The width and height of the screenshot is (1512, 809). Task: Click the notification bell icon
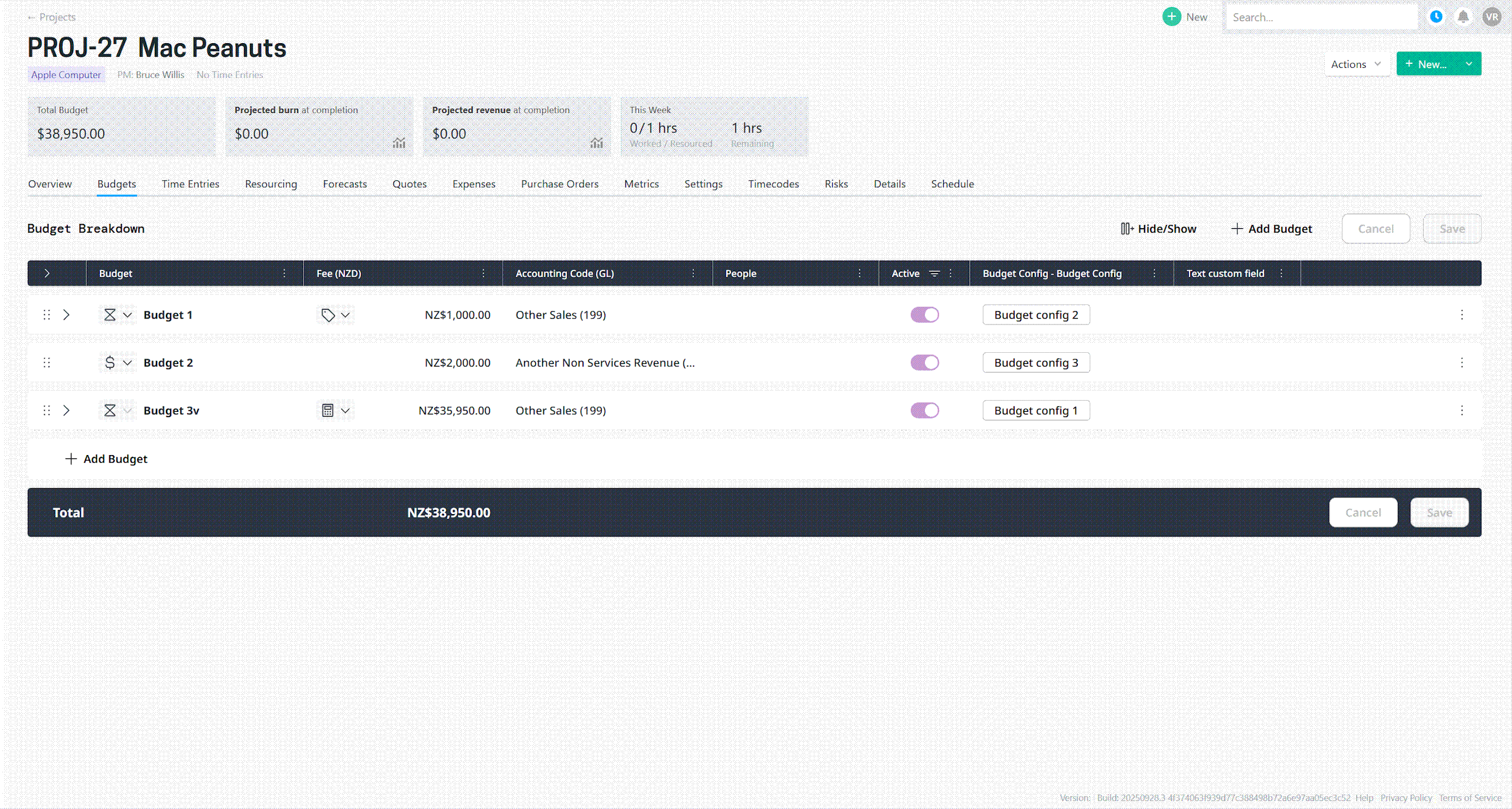(1463, 17)
